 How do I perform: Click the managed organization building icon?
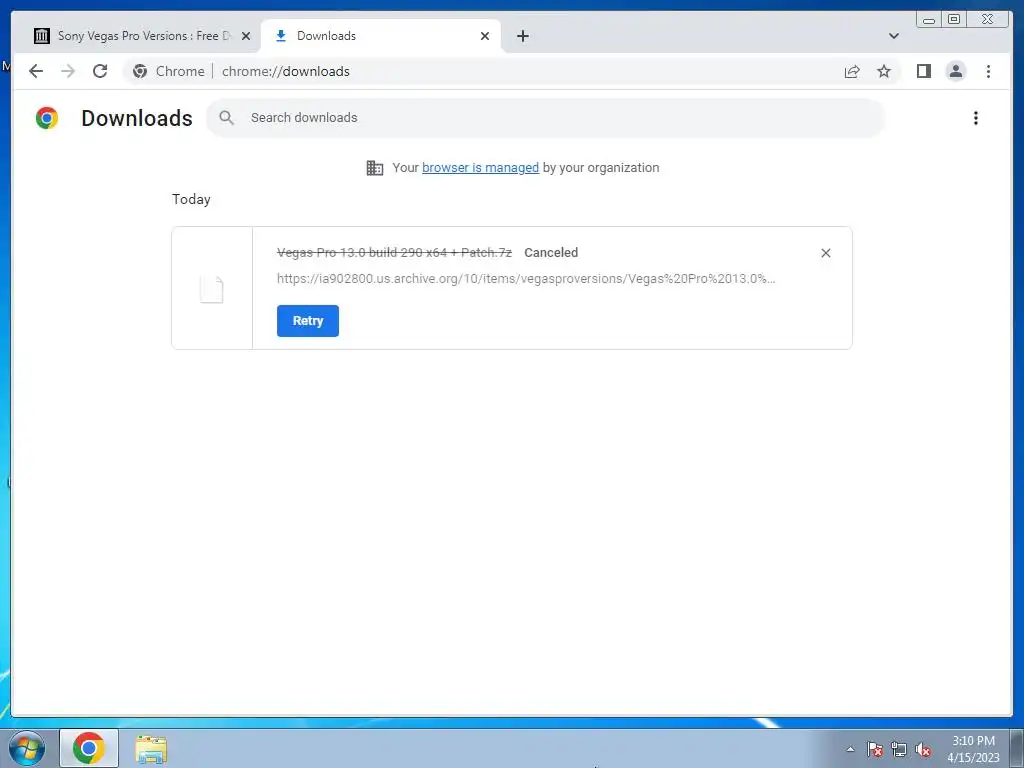[x=375, y=168]
